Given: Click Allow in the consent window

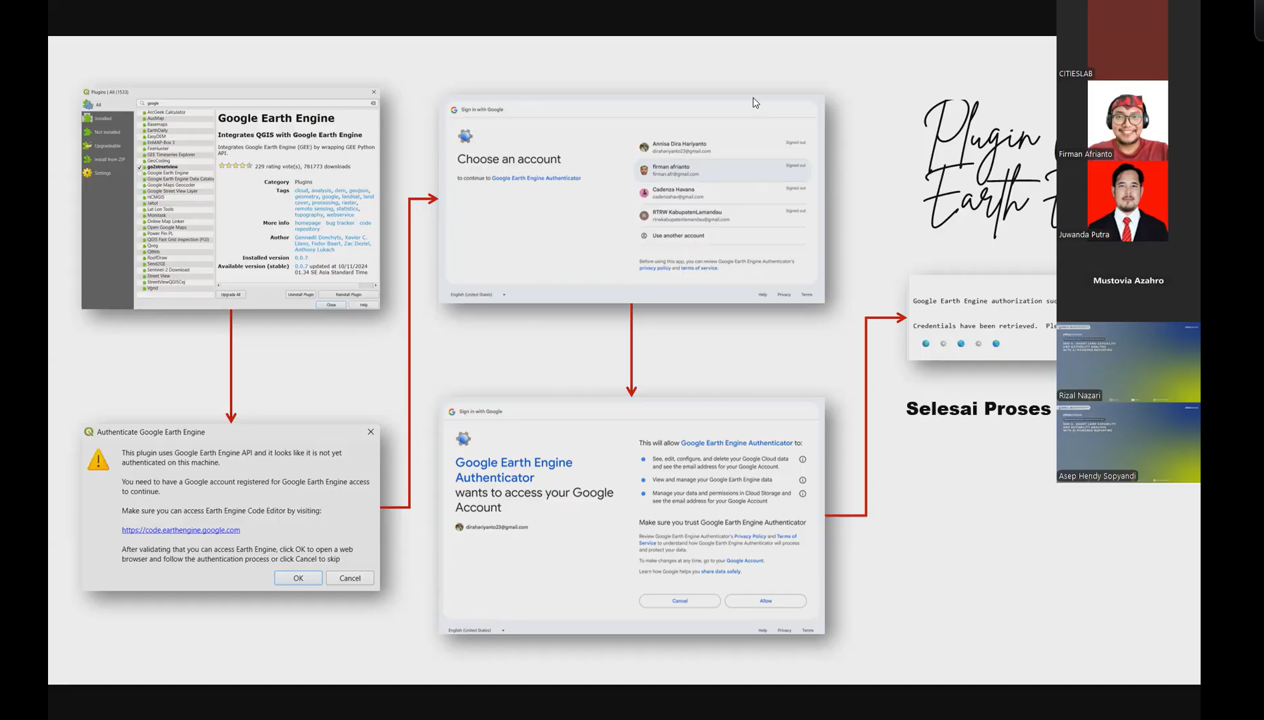Looking at the screenshot, I should point(766,601).
